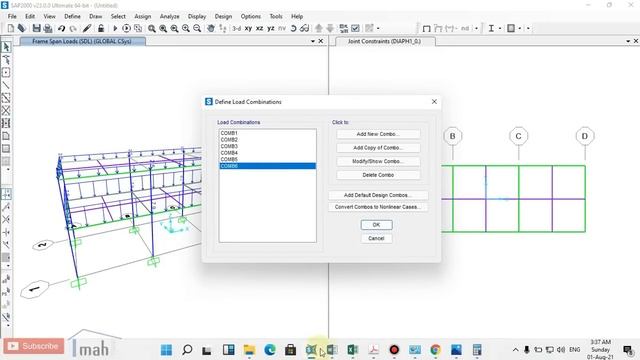Click the Save floppy disk icon
640x360 pixels.
37,28
